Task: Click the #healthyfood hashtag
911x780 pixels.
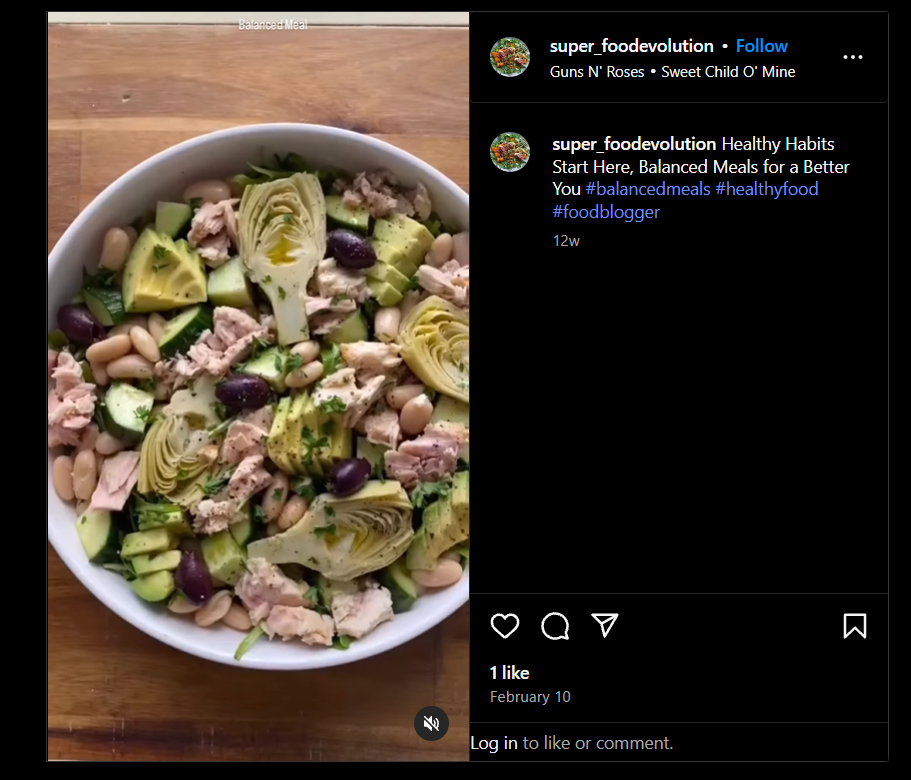Action: tap(766, 189)
